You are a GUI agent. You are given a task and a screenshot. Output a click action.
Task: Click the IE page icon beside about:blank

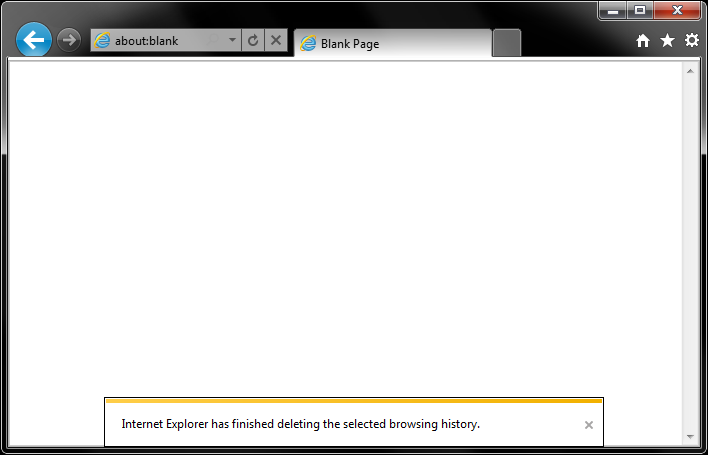tap(102, 41)
